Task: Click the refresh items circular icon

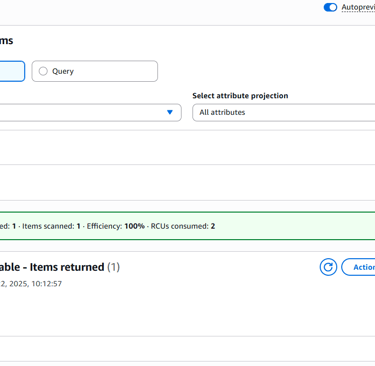Action: 328,267
